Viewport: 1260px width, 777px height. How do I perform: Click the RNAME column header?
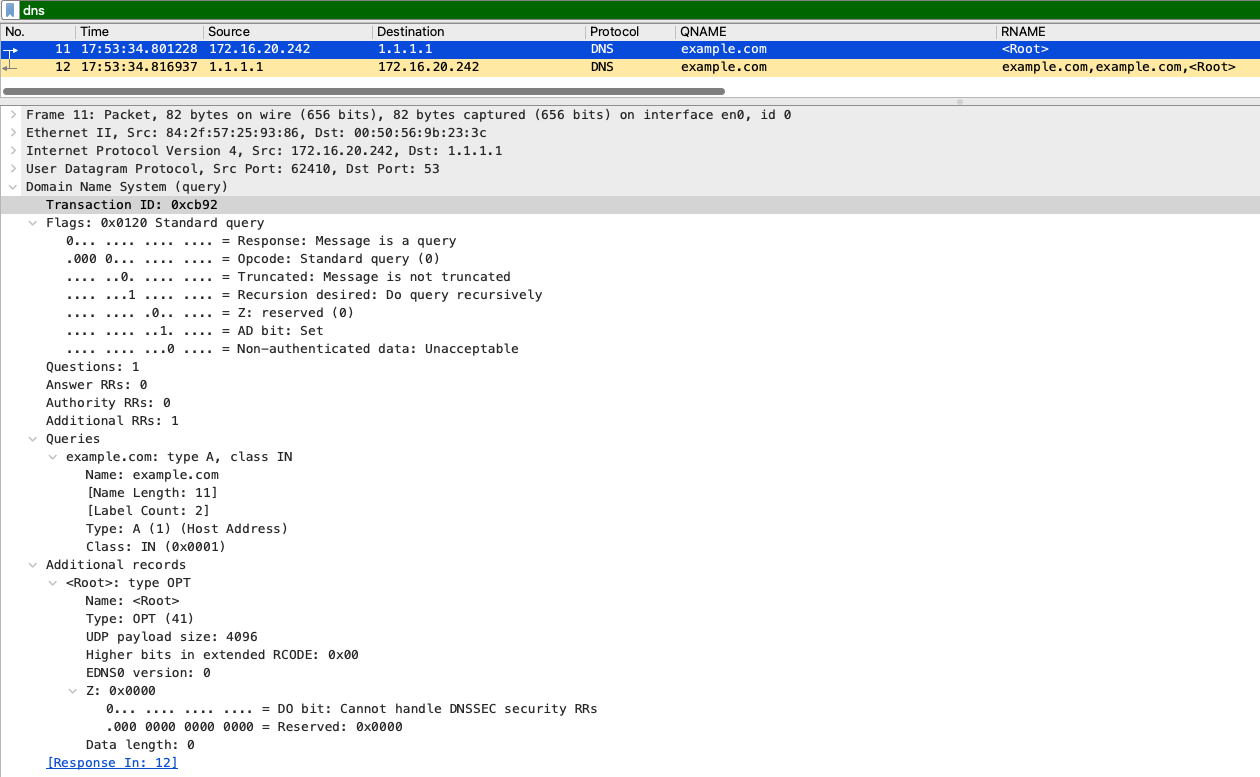1129,32
